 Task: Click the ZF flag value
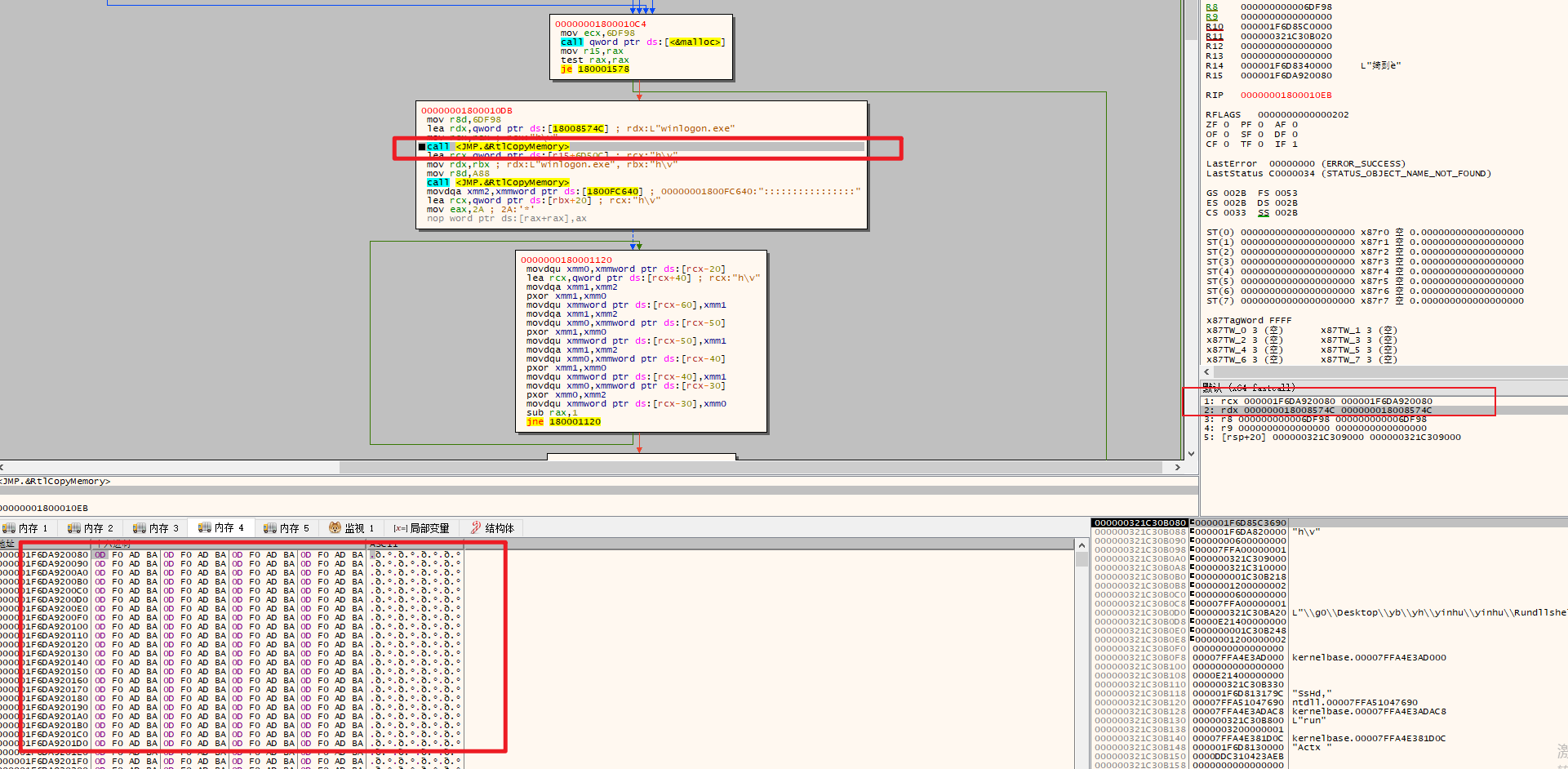click(x=1226, y=125)
